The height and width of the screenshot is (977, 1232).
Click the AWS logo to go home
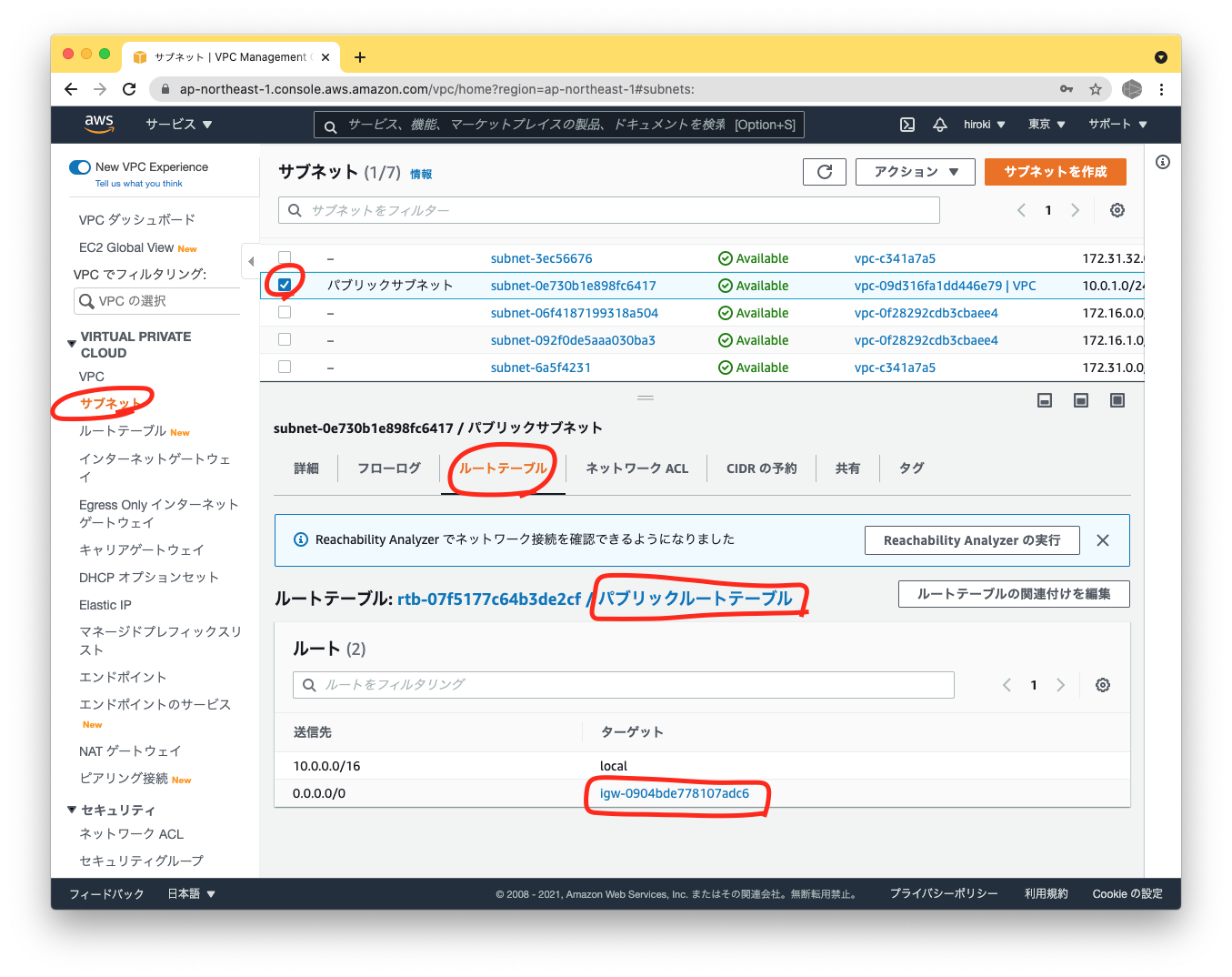click(x=99, y=124)
